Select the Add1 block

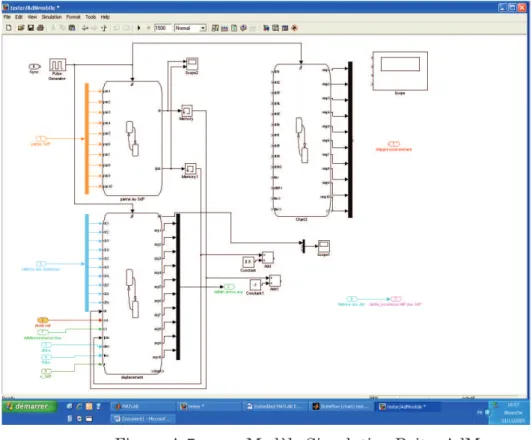coord(274,281)
